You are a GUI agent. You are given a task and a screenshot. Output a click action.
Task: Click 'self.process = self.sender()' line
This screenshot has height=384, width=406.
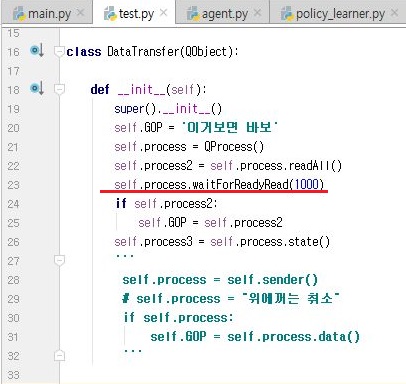(x=220, y=280)
